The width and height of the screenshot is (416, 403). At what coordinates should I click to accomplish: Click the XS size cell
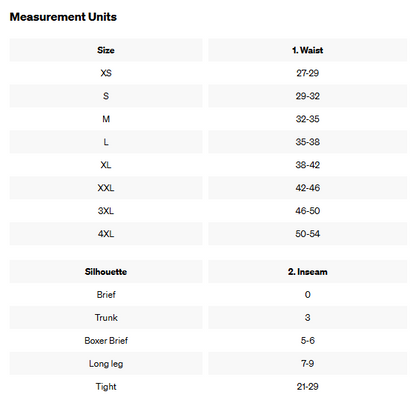(106, 73)
